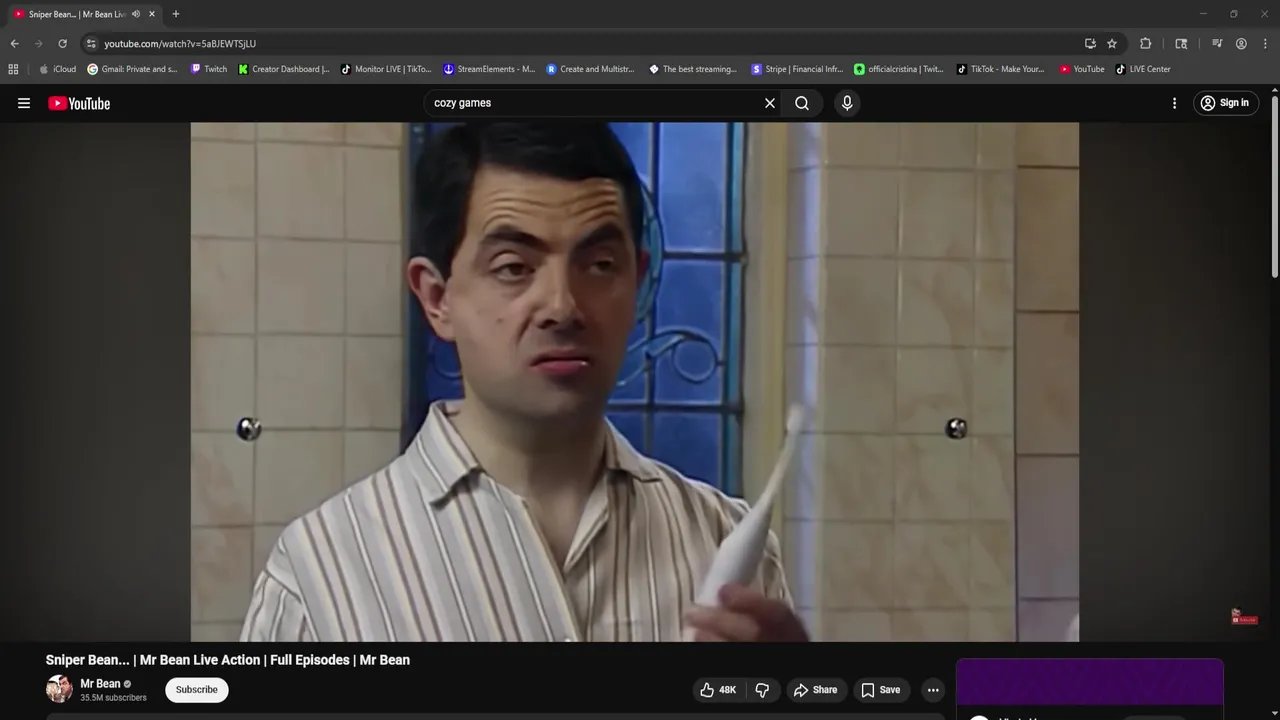This screenshot has width=1280, height=720.
Task: View site information icon in address bar
Action: 91,44
